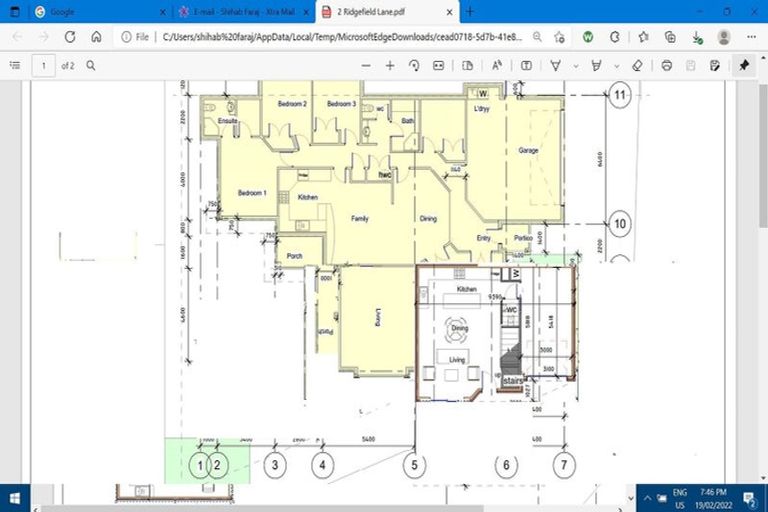Expand the Highlight tool options dropdown
The height and width of the screenshot is (512, 768).
pos(616,65)
